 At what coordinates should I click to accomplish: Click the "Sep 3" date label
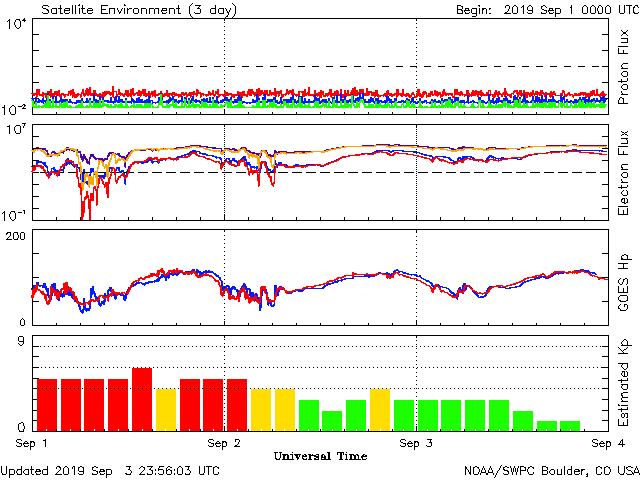pos(416,443)
